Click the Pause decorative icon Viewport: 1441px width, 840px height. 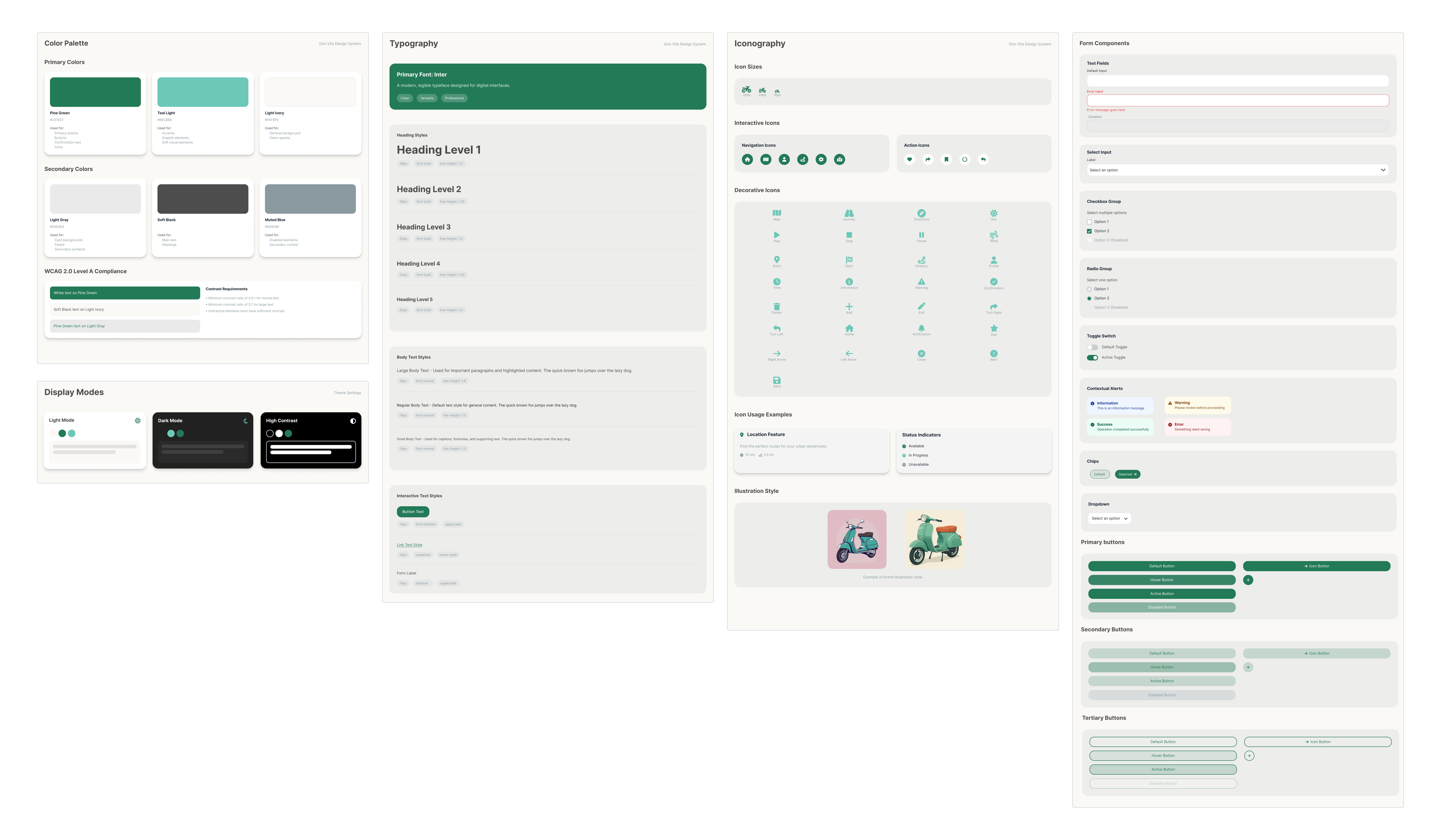[921, 234]
